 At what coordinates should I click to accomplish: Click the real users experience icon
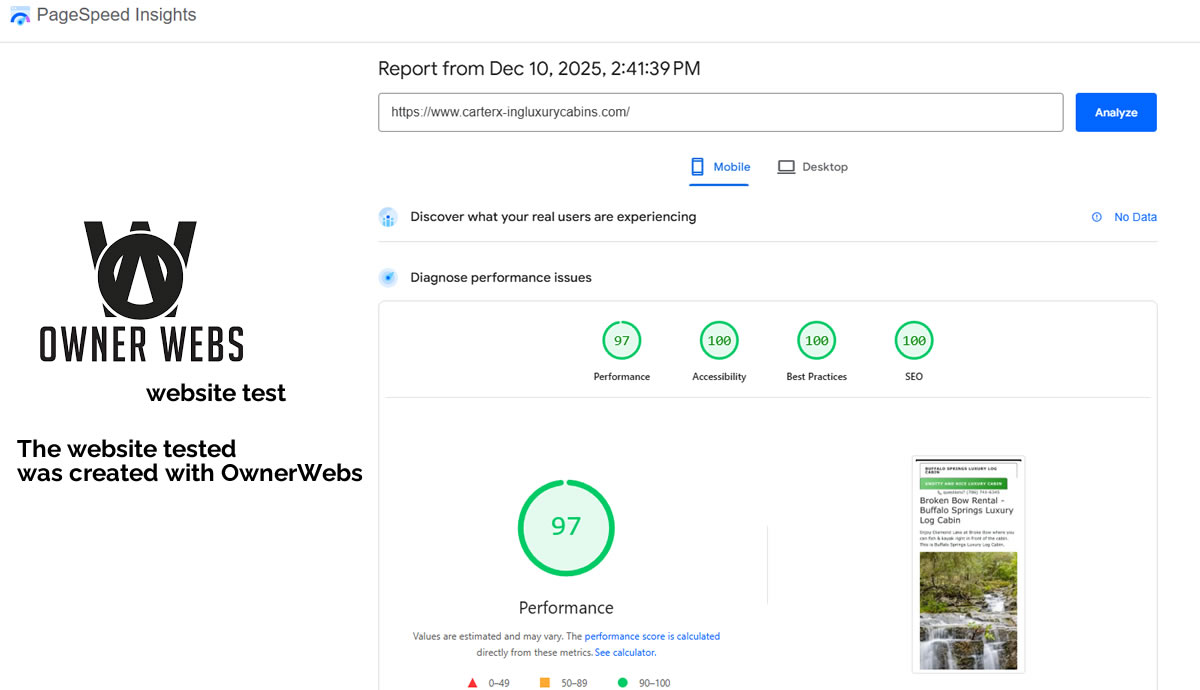coord(388,217)
